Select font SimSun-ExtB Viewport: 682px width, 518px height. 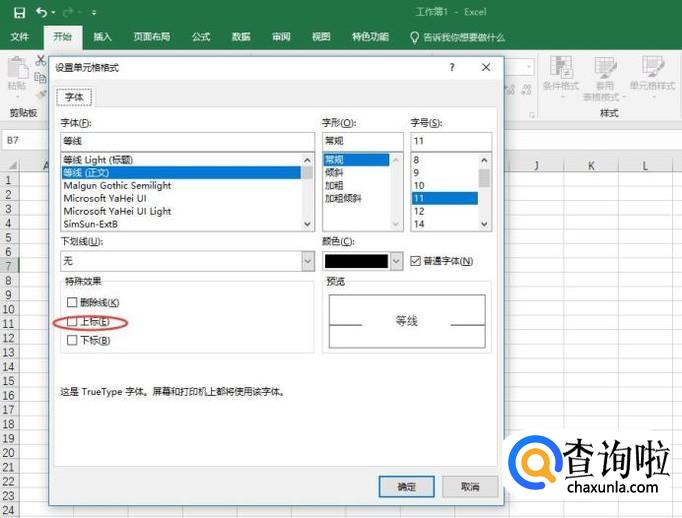(181, 224)
